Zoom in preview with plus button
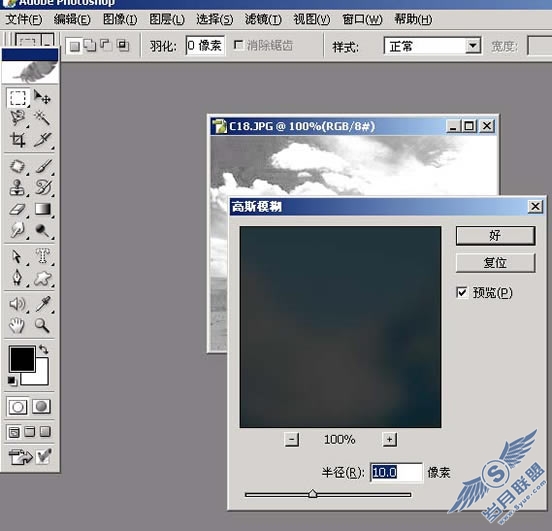Image resolution: width=552 pixels, height=531 pixels. point(389,440)
